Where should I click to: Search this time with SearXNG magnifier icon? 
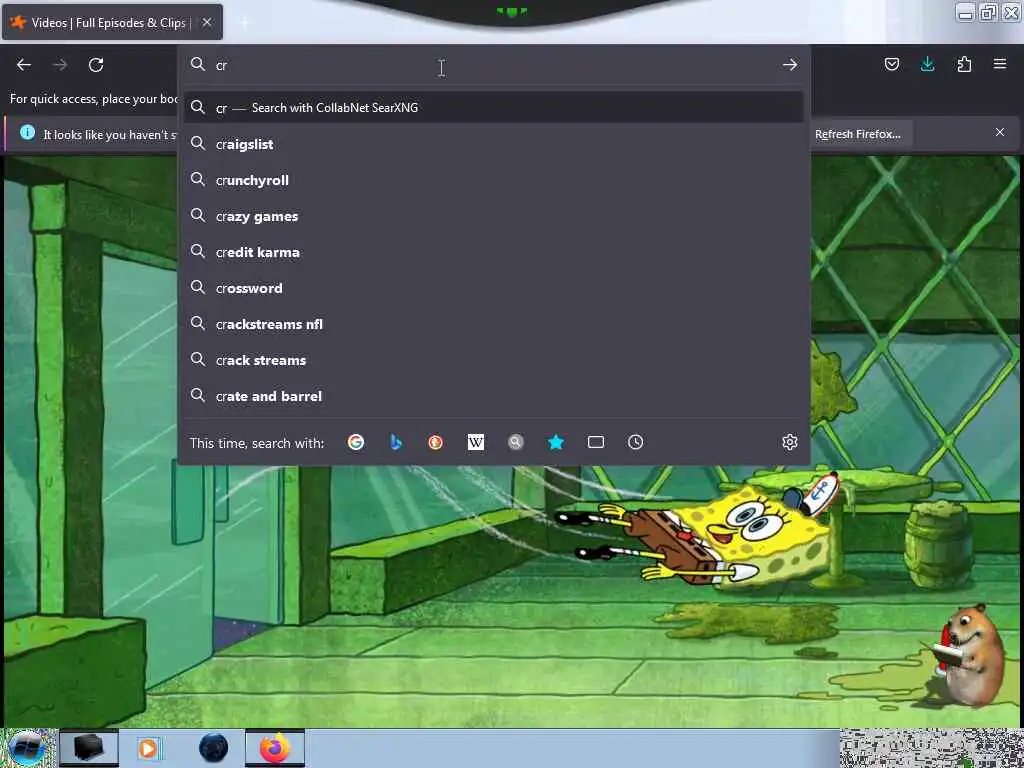tap(516, 443)
